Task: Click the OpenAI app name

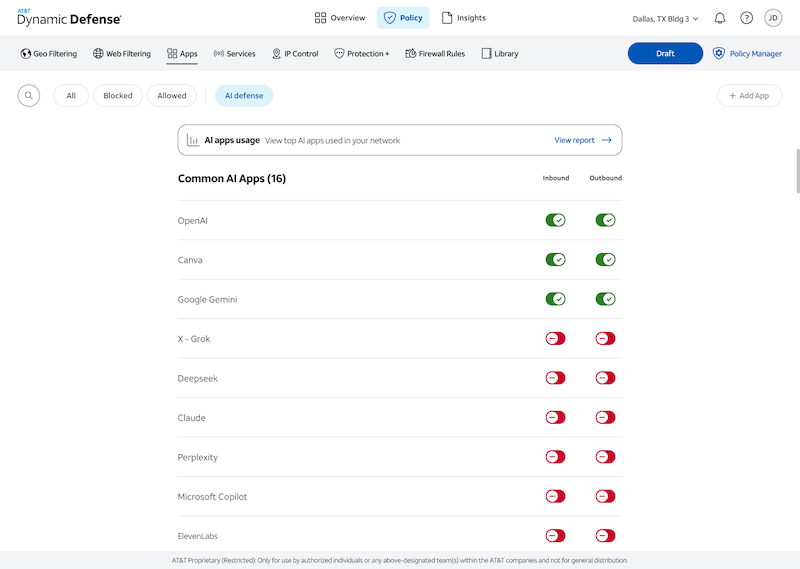Action: coord(192,220)
